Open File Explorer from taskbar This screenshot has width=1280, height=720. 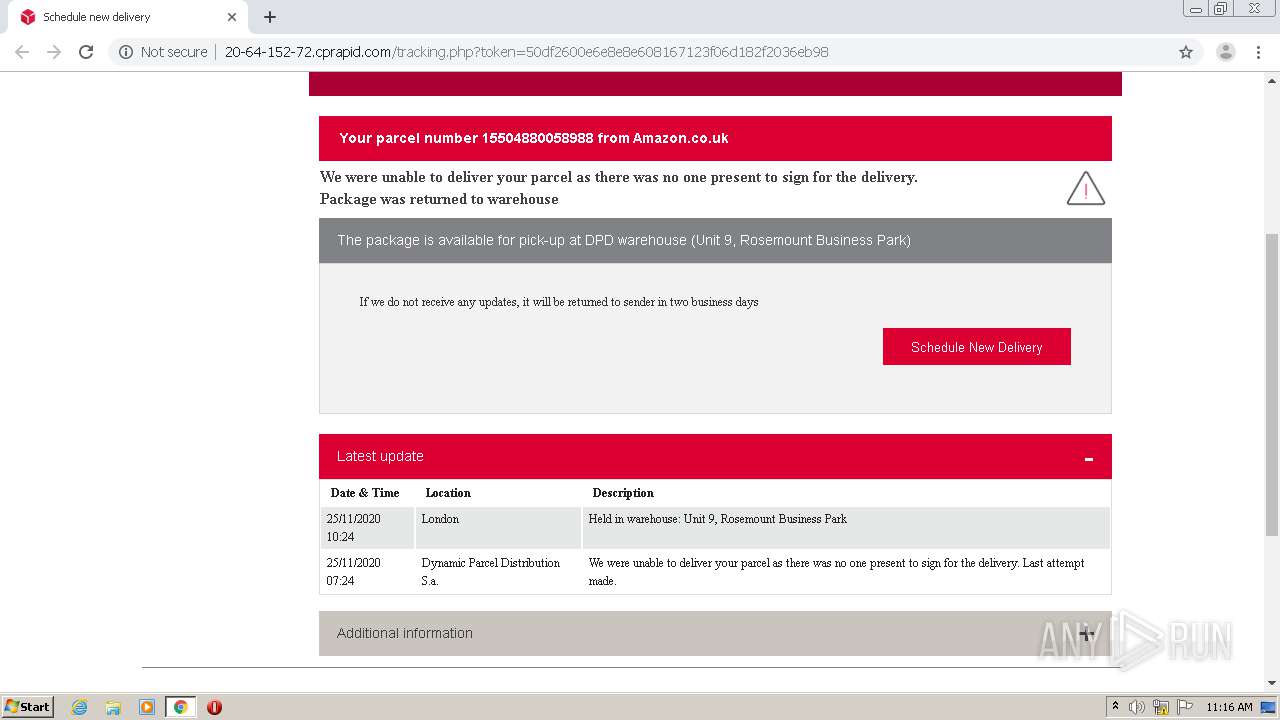113,707
